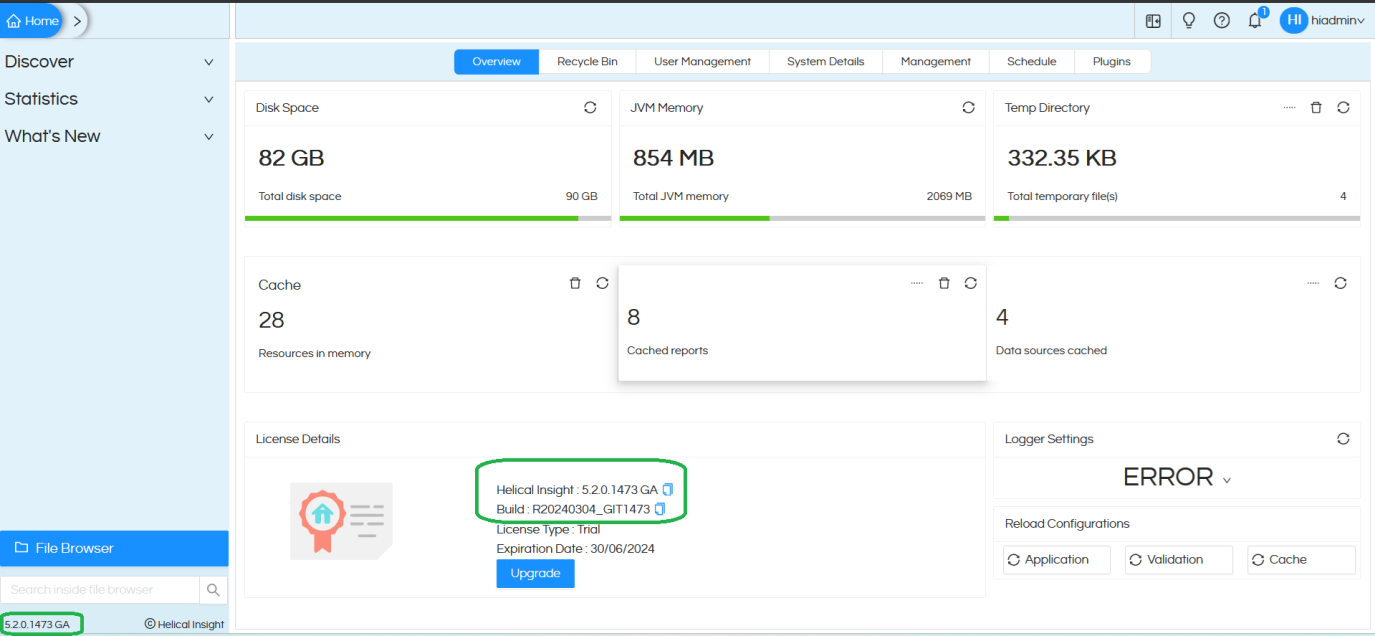Click the Disk Space usage progress bar
This screenshot has height=636, width=1375.
428,218
